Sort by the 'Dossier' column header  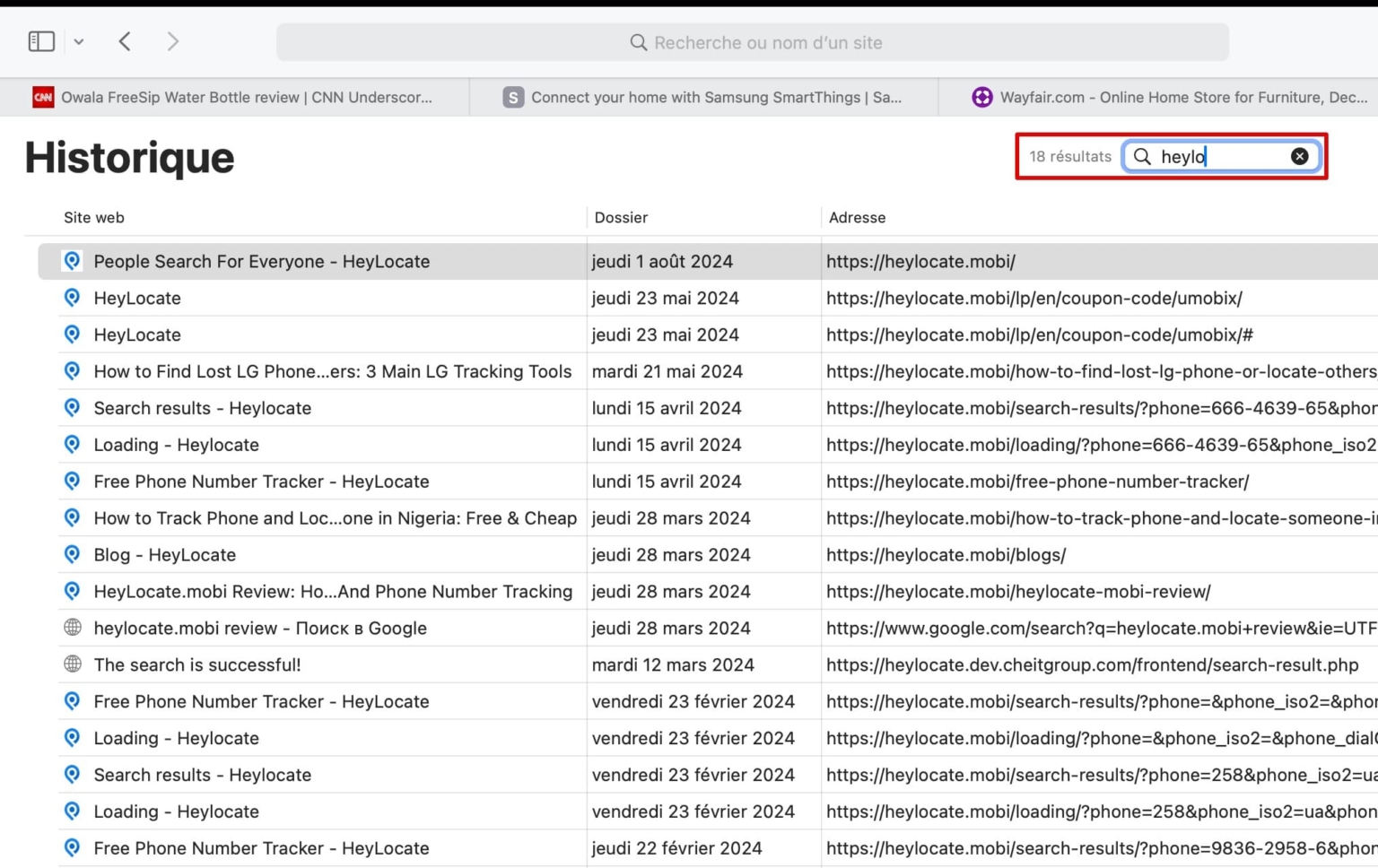[621, 217]
